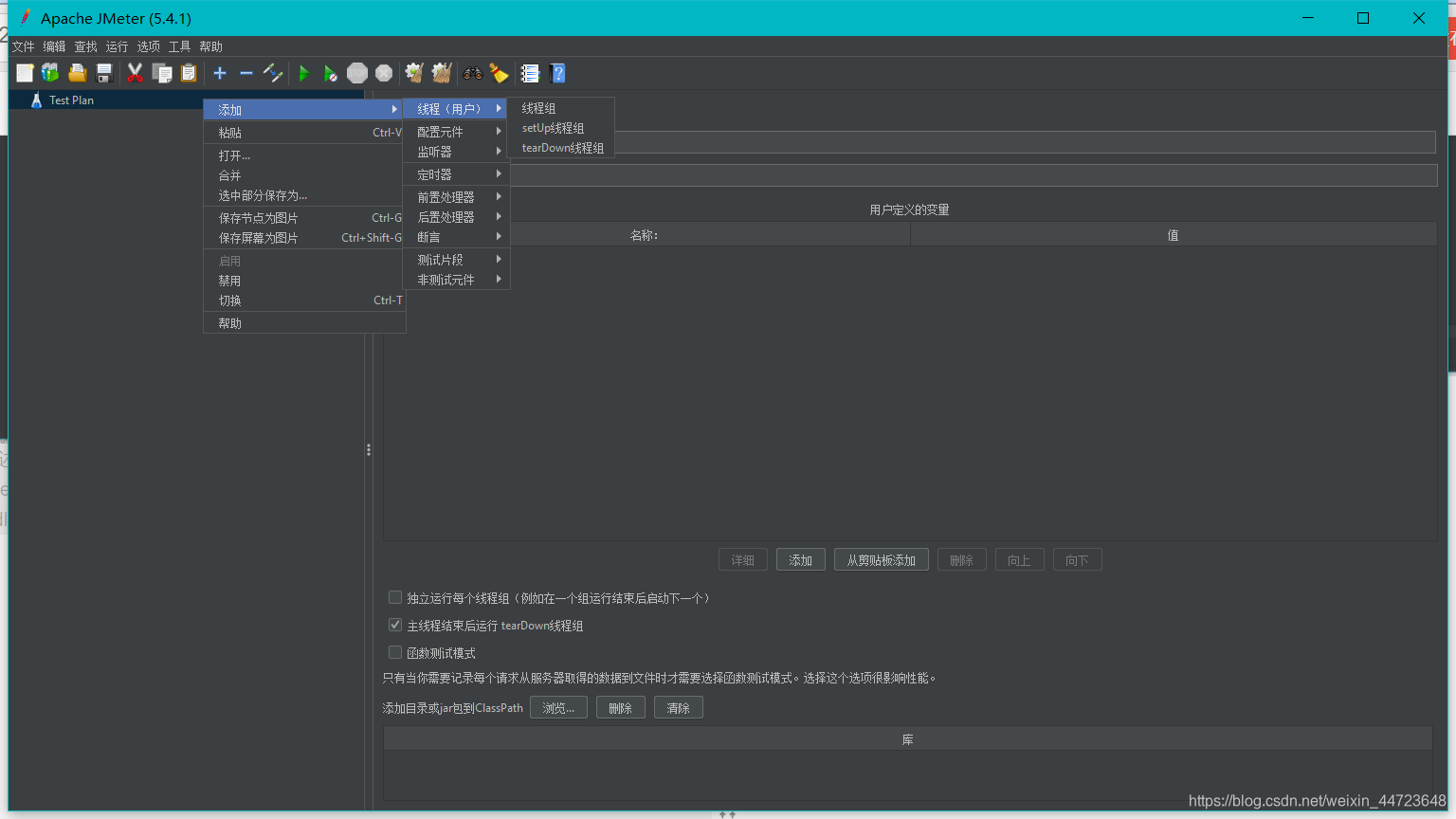Select 线程组 from the submenu
This screenshot has width=1456, height=819.
(561, 108)
